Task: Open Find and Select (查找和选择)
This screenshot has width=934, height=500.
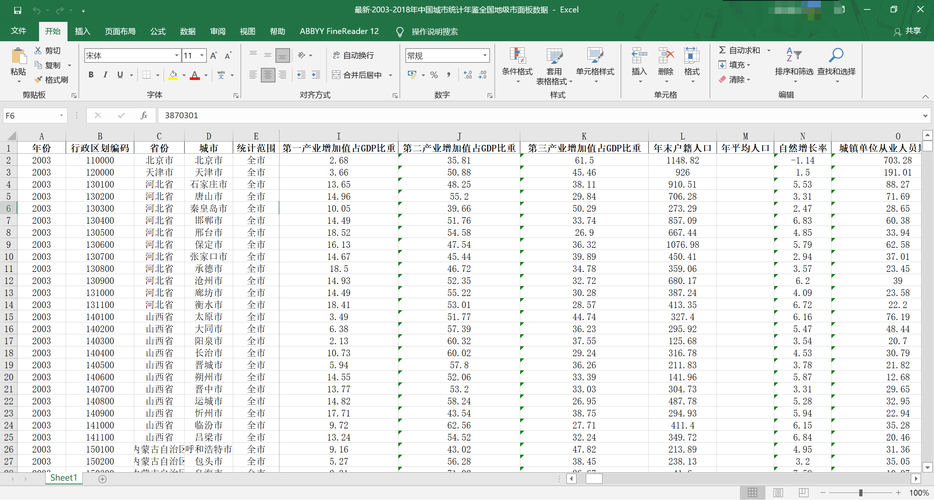Action: (x=836, y=64)
